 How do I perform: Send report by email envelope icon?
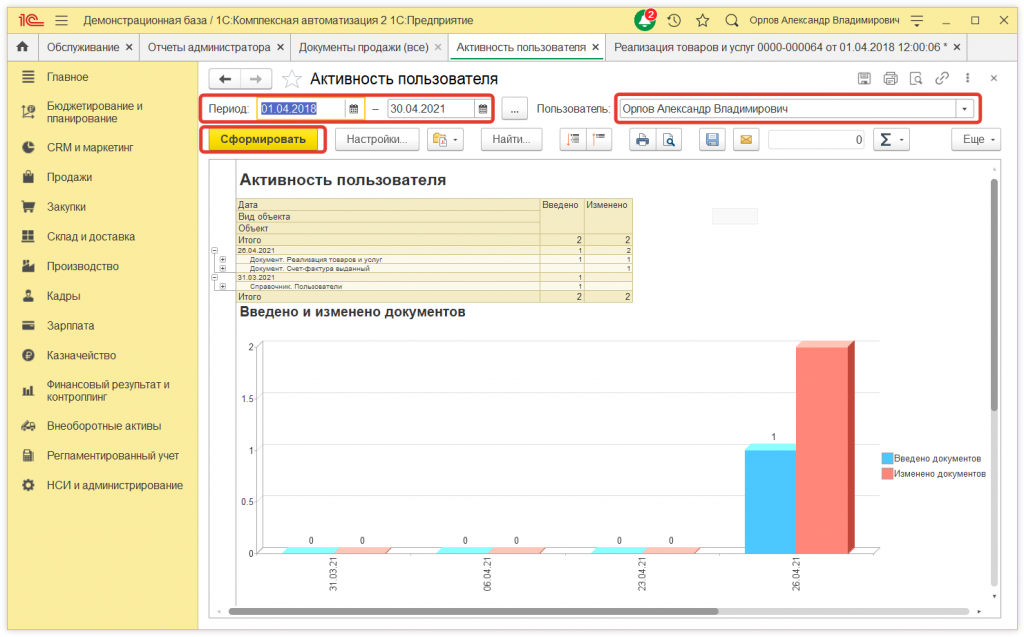click(x=744, y=140)
